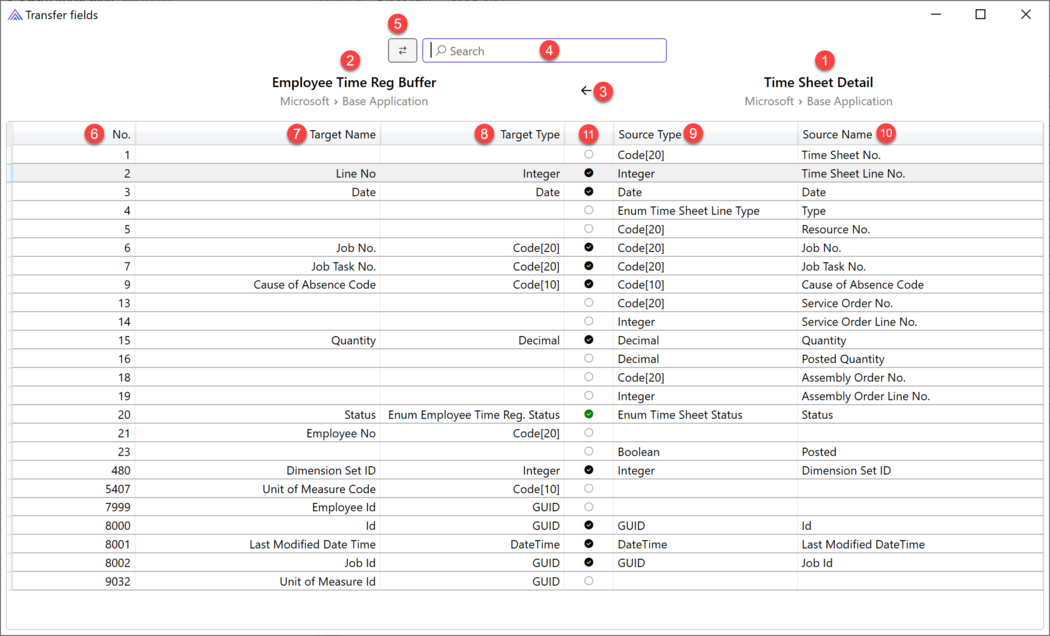
Task: Toggle mapping radio in Posted Quantity row
Action: pos(589,359)
